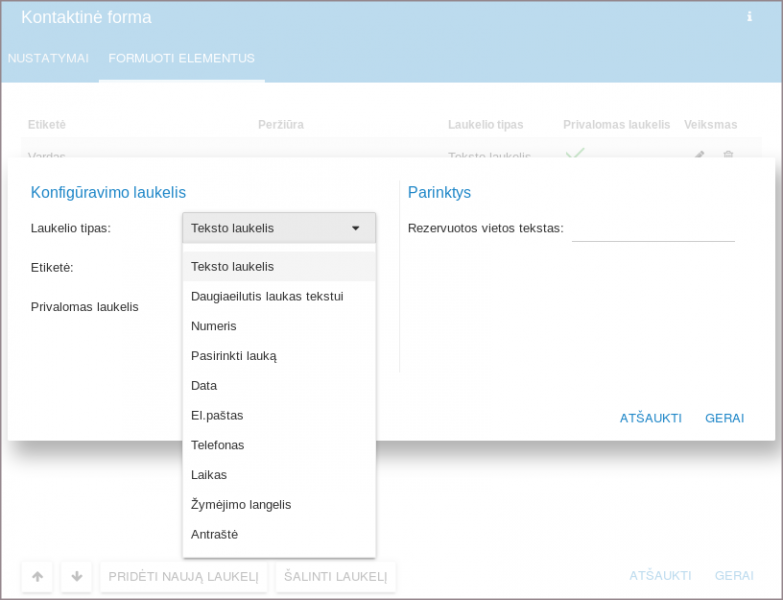
Task: Click the Rezervuotos vietos tekstas input field
Action: [x=652, y=229]
